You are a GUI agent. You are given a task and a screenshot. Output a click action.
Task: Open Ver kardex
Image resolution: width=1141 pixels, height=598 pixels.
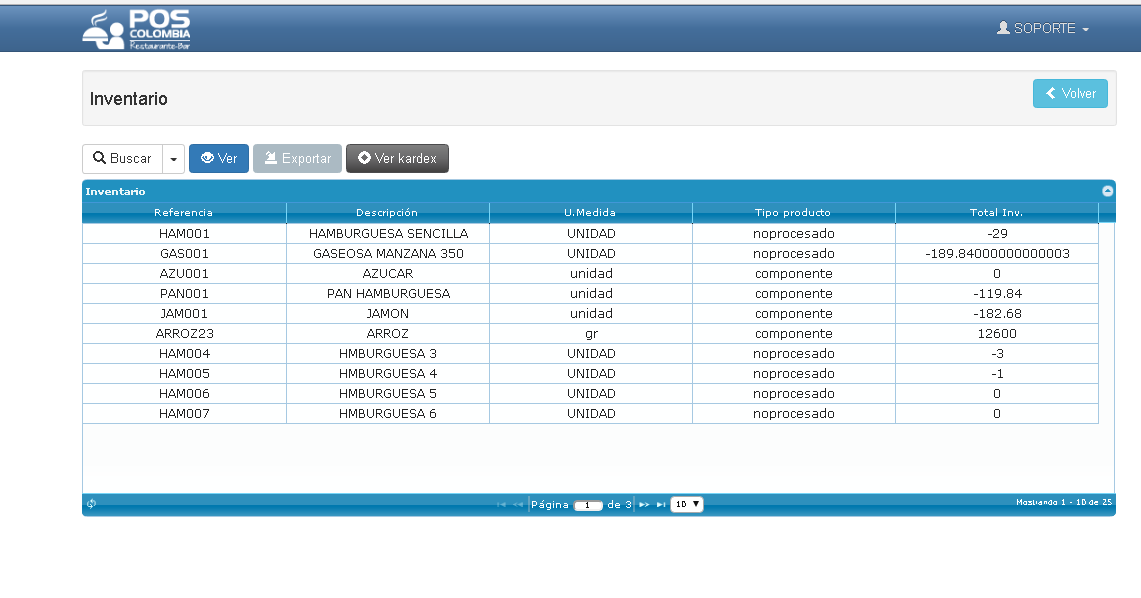pos(397,159)
